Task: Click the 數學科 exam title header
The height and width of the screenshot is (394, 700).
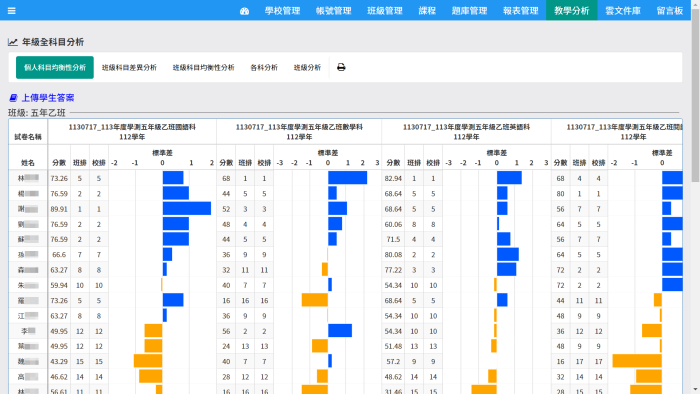Action: (299, 132)
